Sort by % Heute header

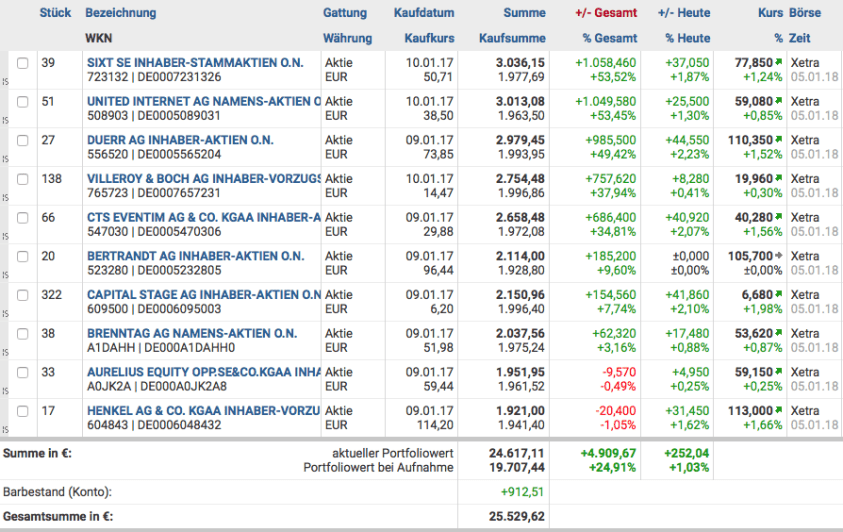tap(688, 38)
